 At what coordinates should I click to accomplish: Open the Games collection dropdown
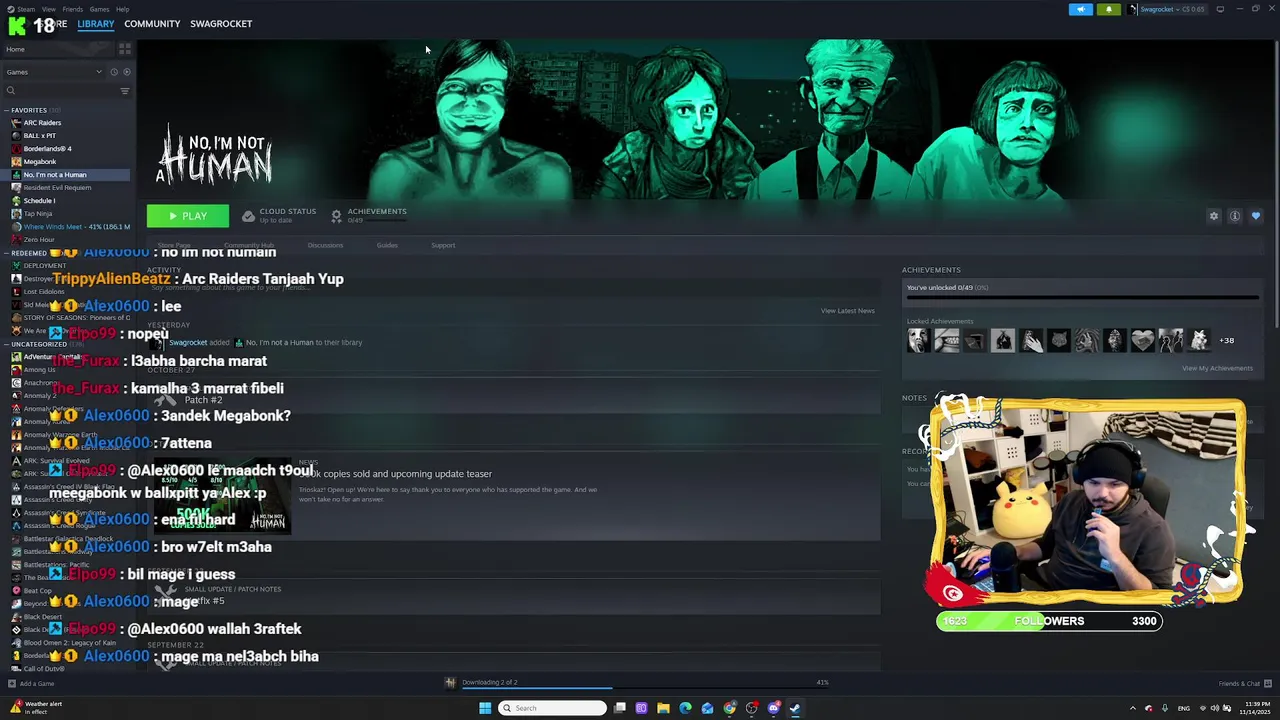point(54,72)
